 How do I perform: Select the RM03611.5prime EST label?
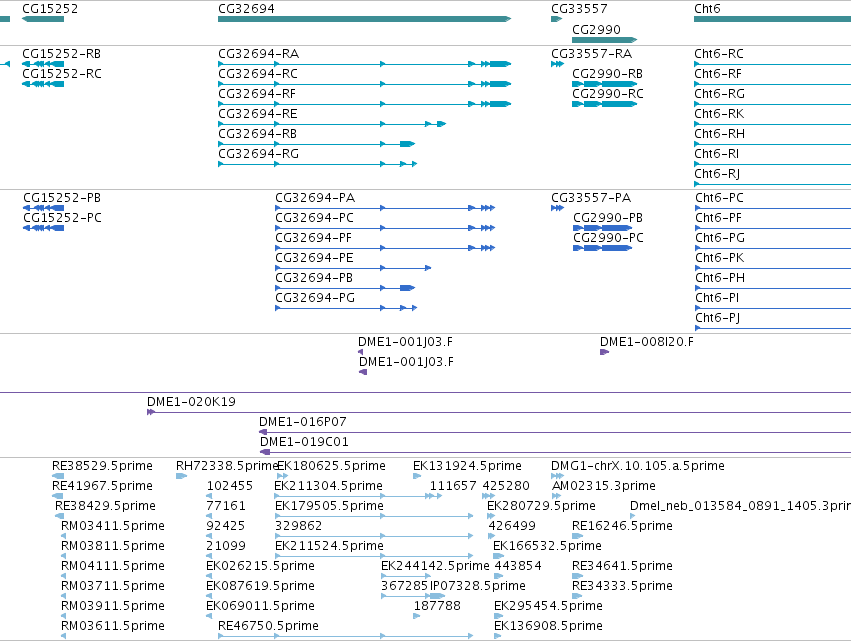coord(112,626)
